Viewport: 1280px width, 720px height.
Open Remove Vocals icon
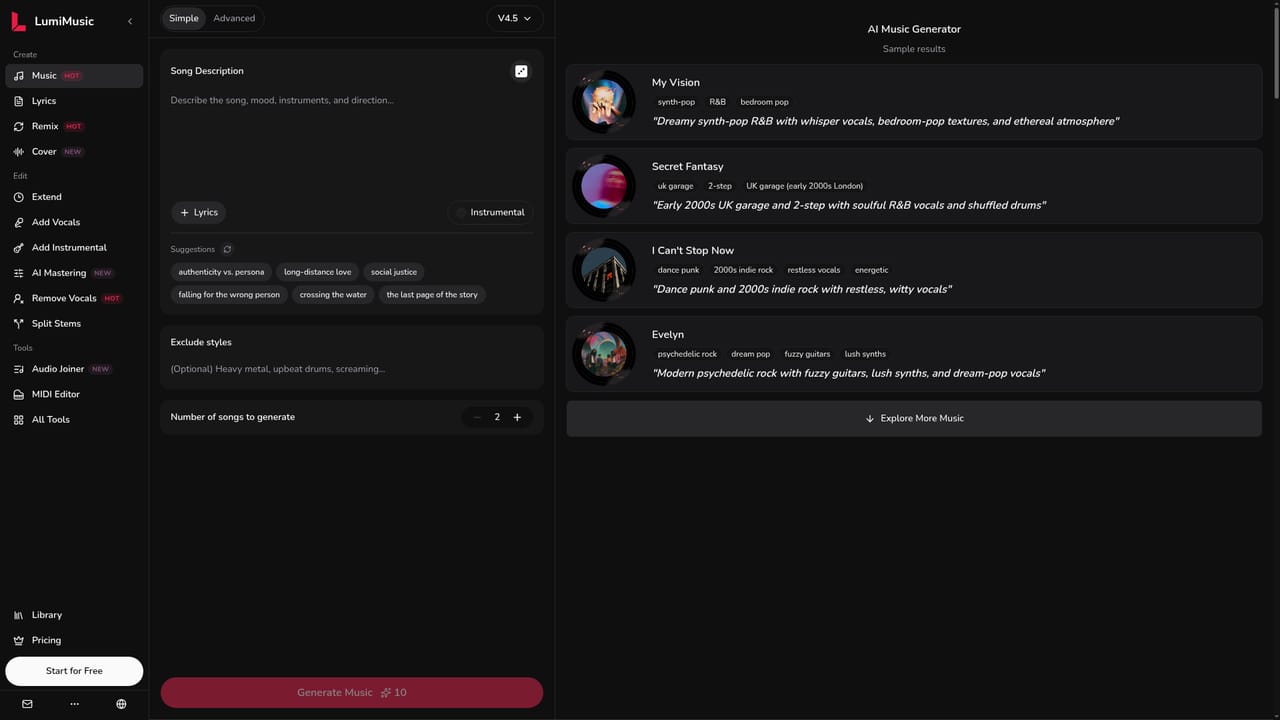click(19, 298)
